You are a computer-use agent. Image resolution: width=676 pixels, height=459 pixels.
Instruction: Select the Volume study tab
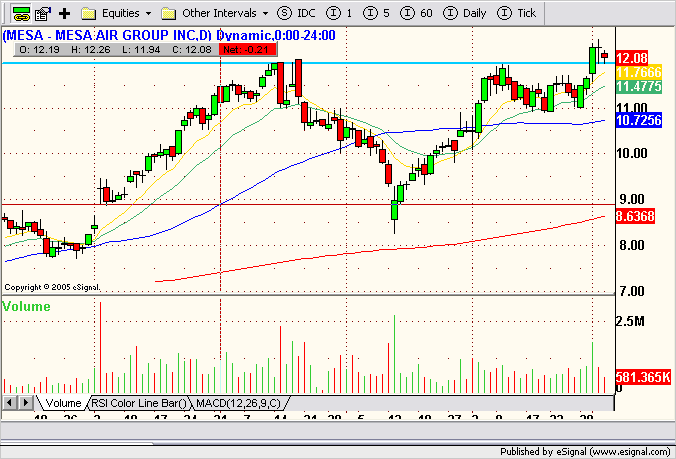(x=63, y=403)
